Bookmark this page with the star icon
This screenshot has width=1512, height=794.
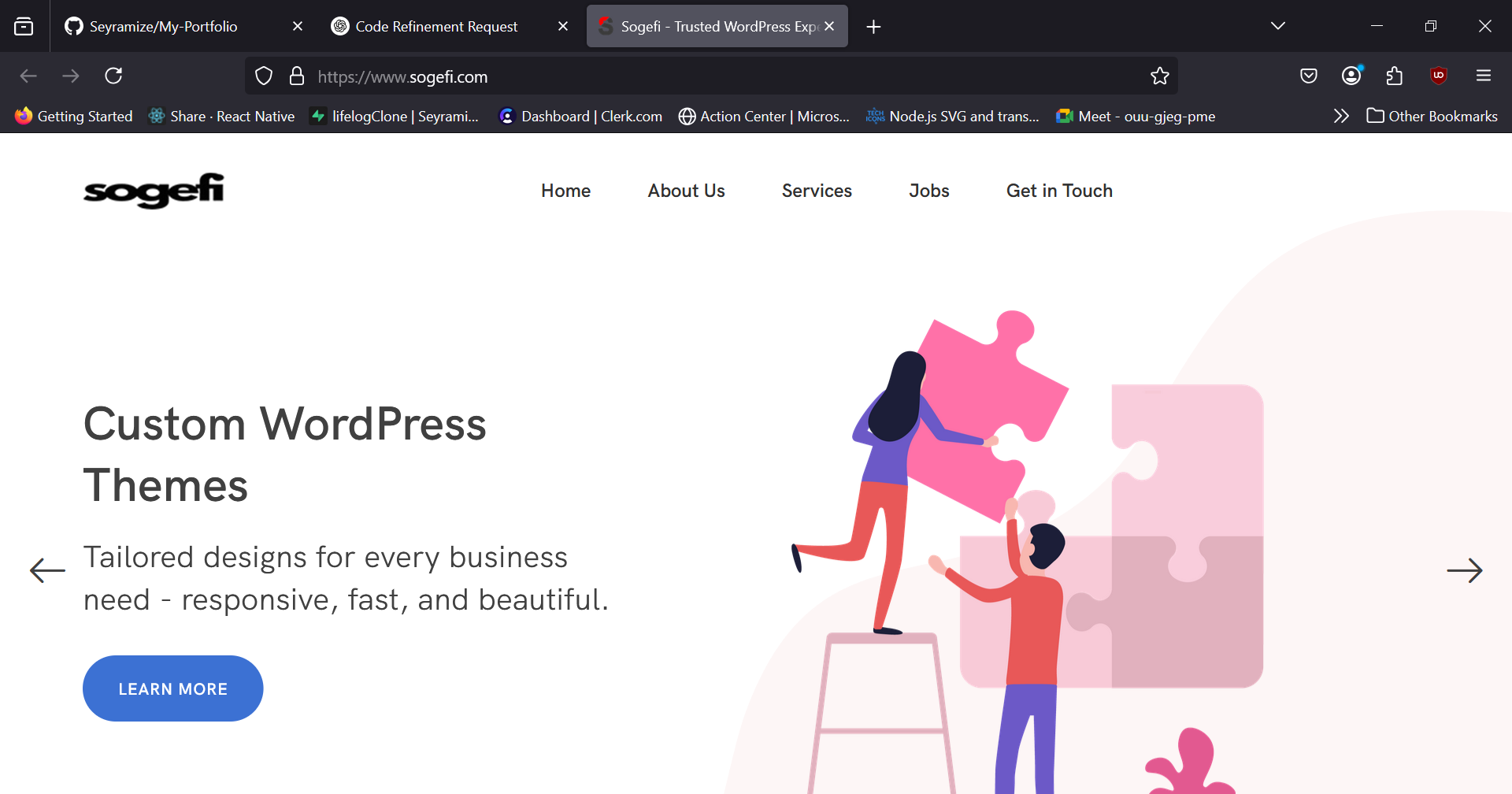point(1160,76)
